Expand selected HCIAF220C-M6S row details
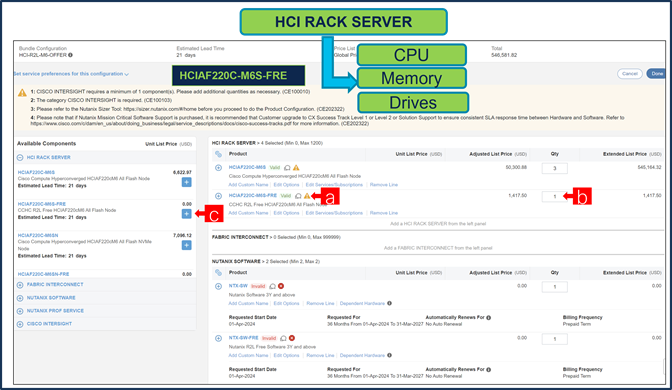The image size is (672, 390). (218, 168)
